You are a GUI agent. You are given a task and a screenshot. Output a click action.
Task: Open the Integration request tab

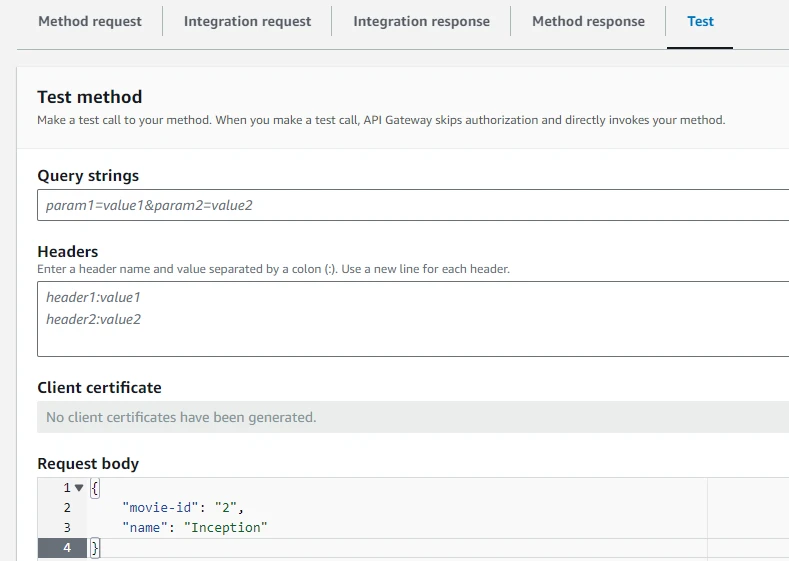point(247,21)
